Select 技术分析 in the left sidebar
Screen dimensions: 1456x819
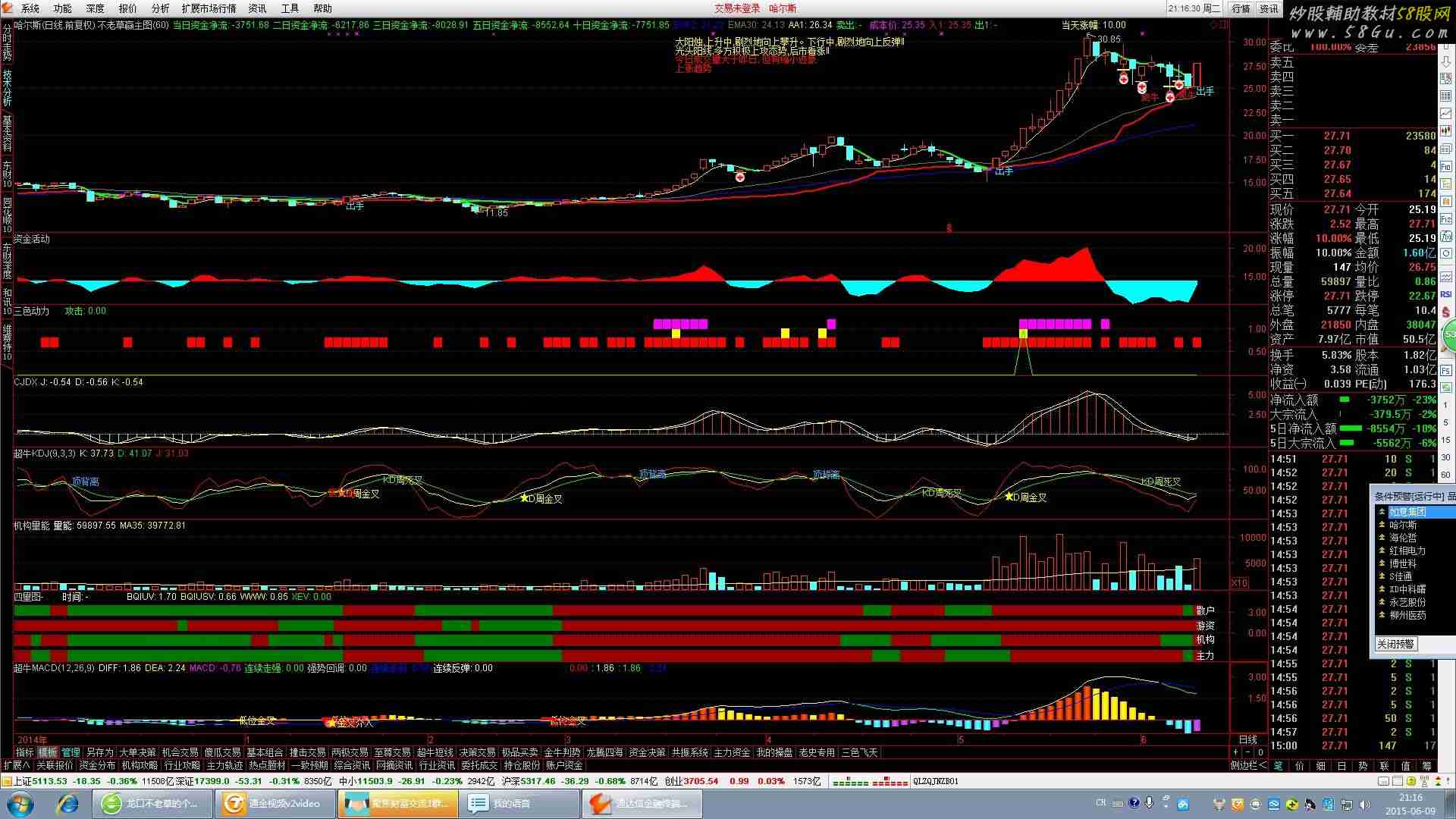point(7,87)
